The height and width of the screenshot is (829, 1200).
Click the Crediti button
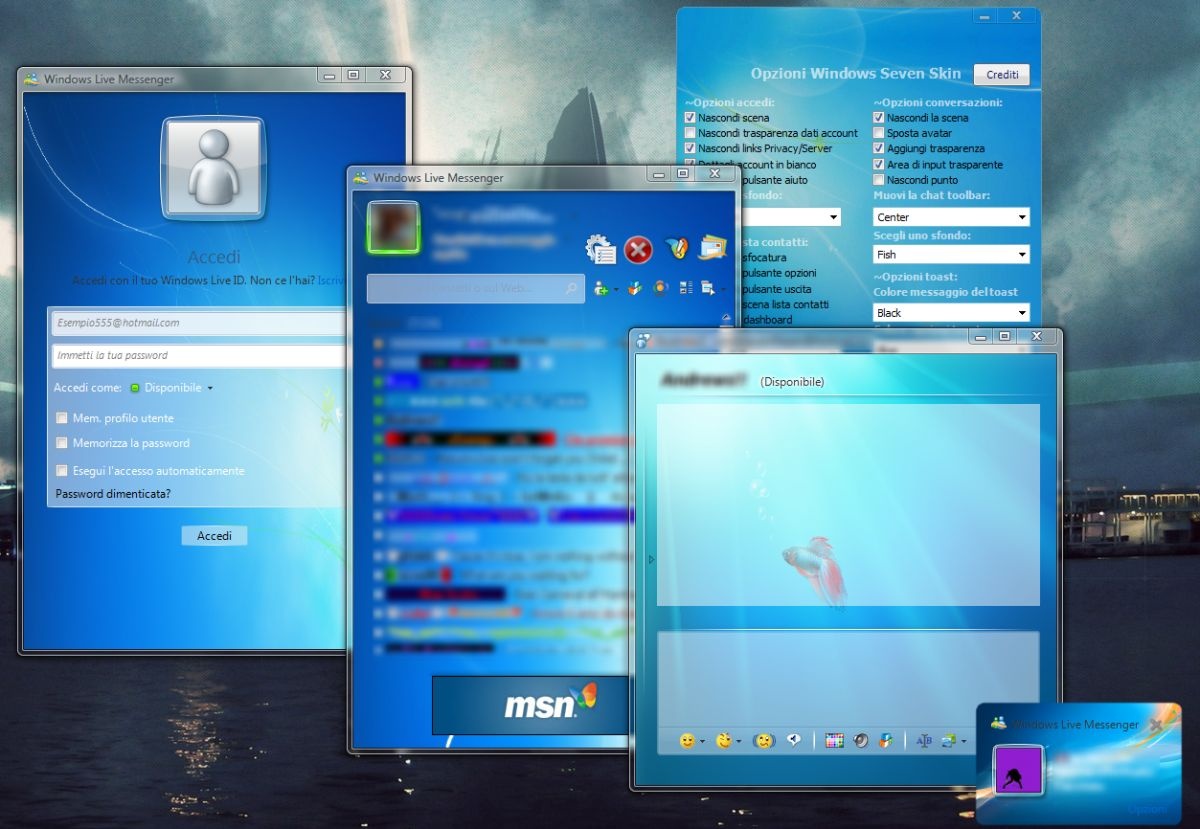pyautogui.click(x=1002, y=75)
